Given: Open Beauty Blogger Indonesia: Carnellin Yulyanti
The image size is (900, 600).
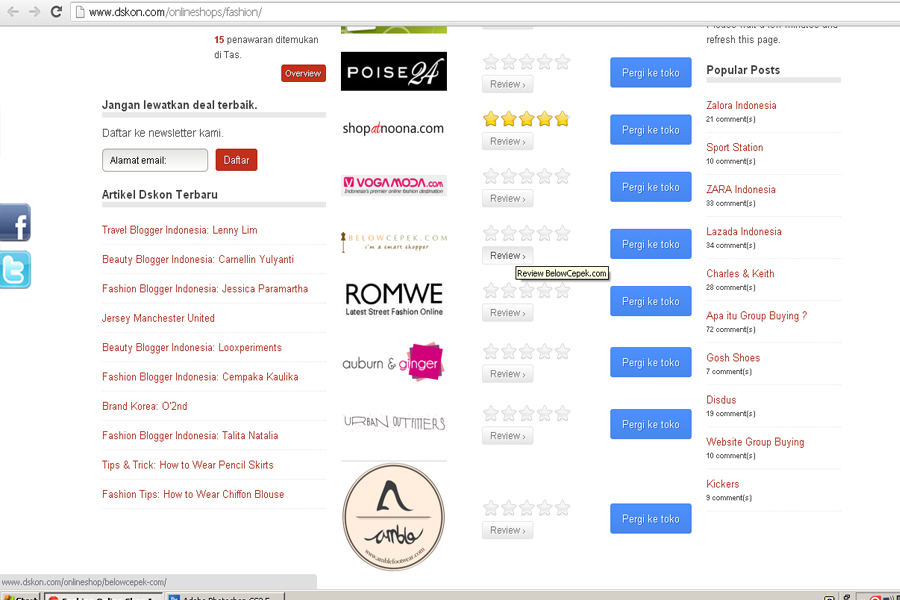Looking at the screenshot, I should point(198,260).
